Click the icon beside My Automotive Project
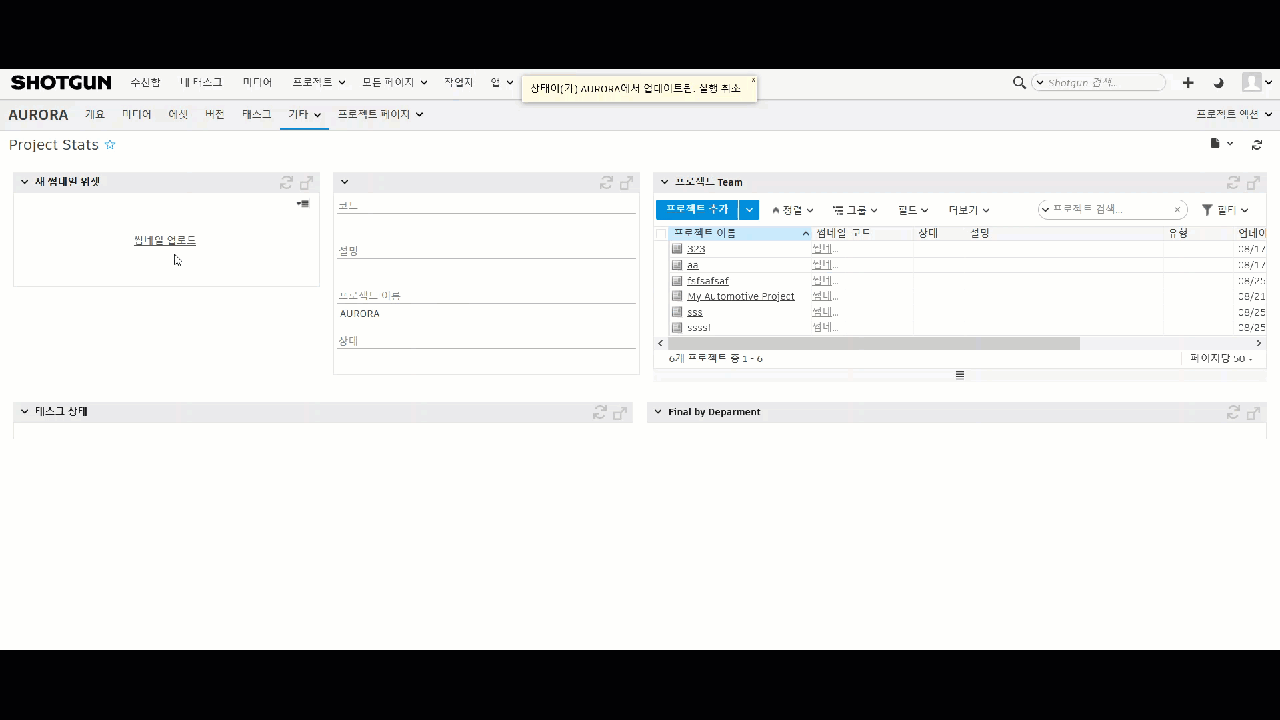The height and width of the screenshot is (720, 1280). 677,296
